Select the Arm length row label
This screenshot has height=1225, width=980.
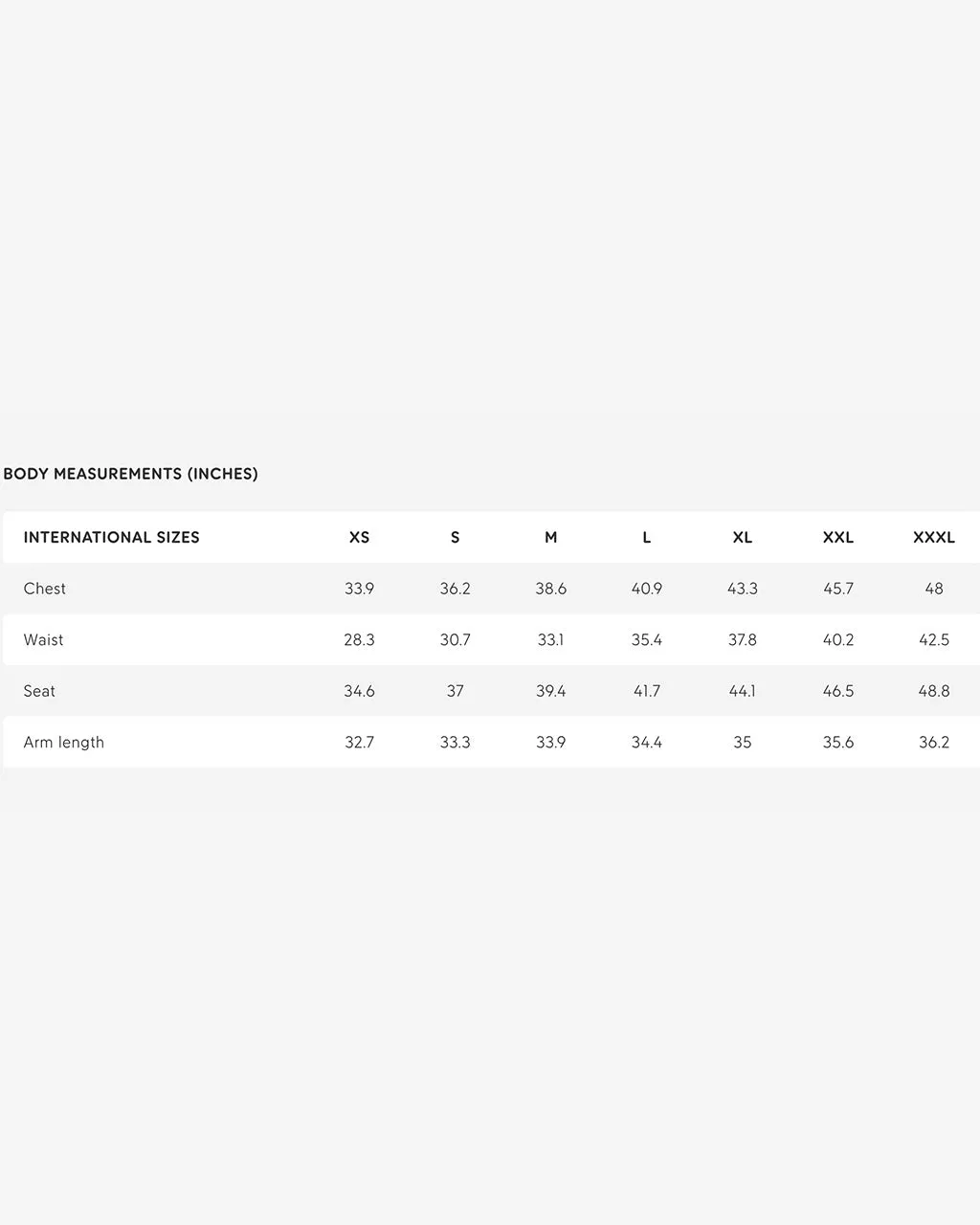[x=64, y=743]
